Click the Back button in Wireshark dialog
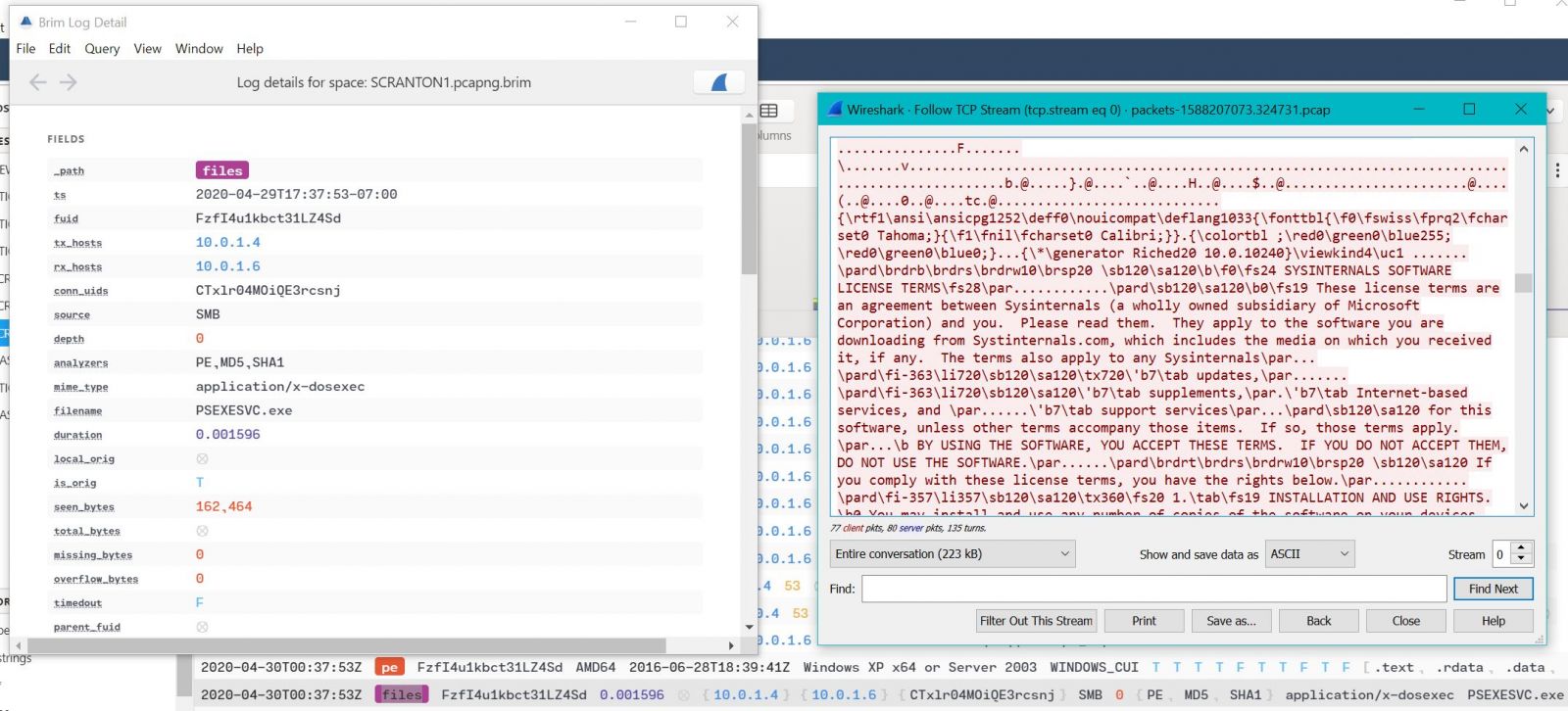1568x711 pixels. point(1319,621)
